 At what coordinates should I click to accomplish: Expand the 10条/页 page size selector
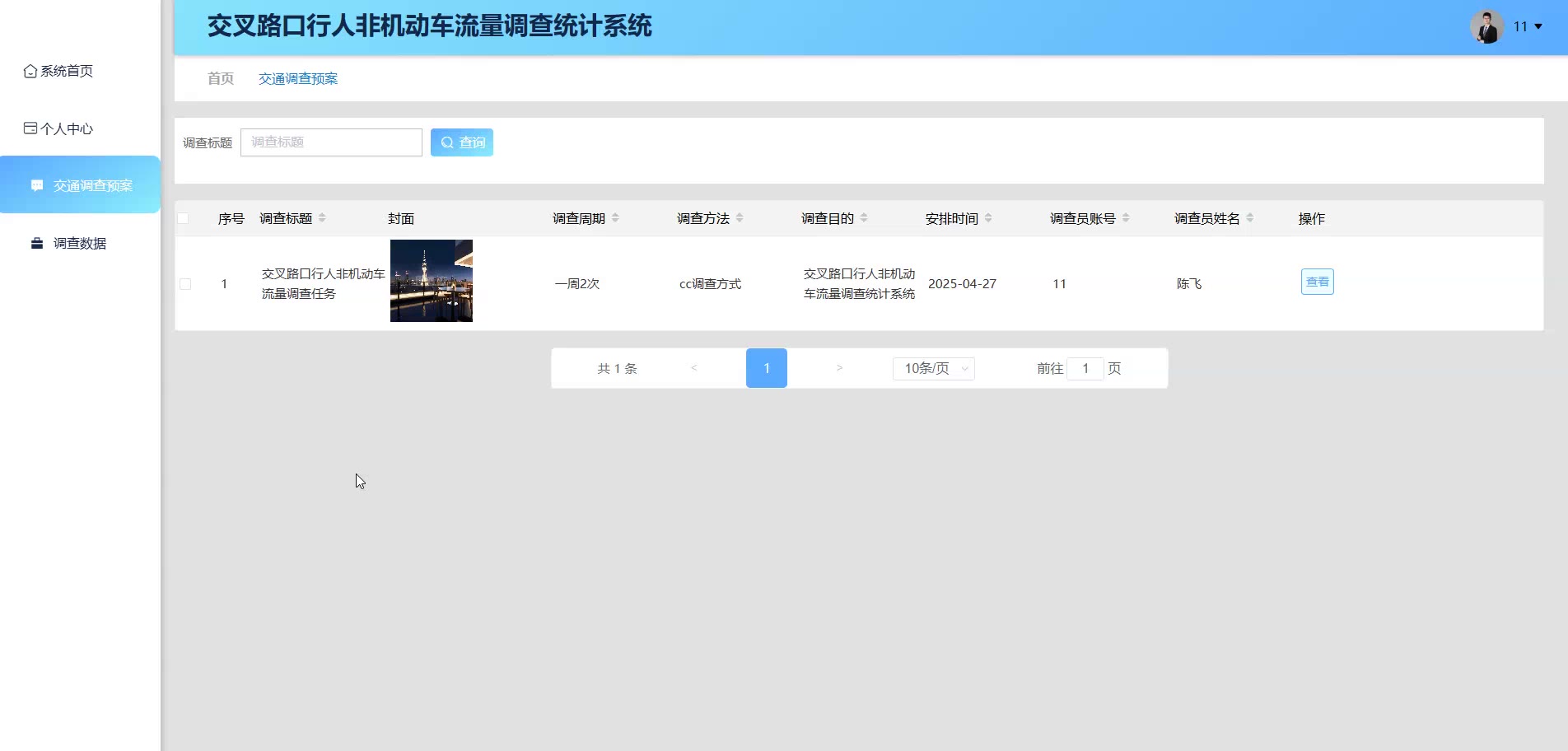[933, 369]
